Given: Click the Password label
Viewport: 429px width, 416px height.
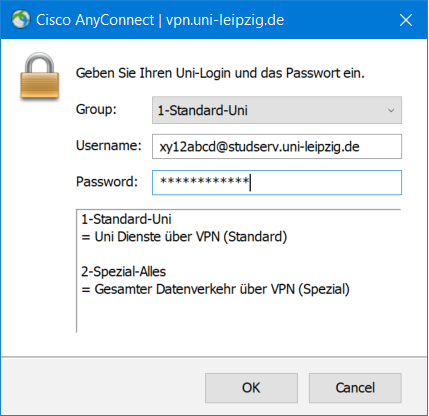Looking at the screenshot, I should [107, 182].
